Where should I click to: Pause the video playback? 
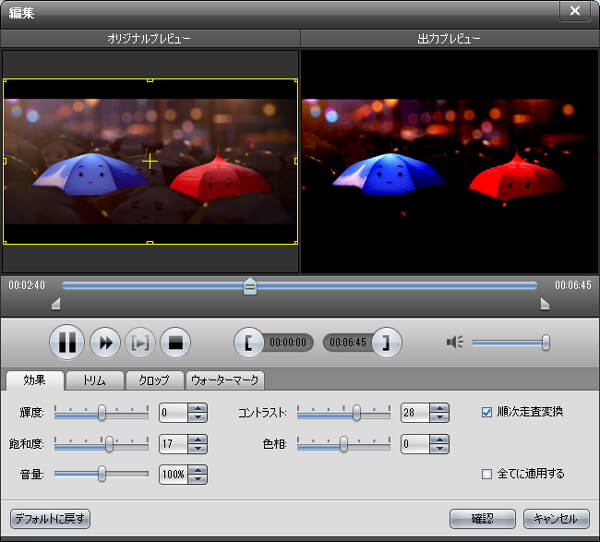click(x=67, y=342)
